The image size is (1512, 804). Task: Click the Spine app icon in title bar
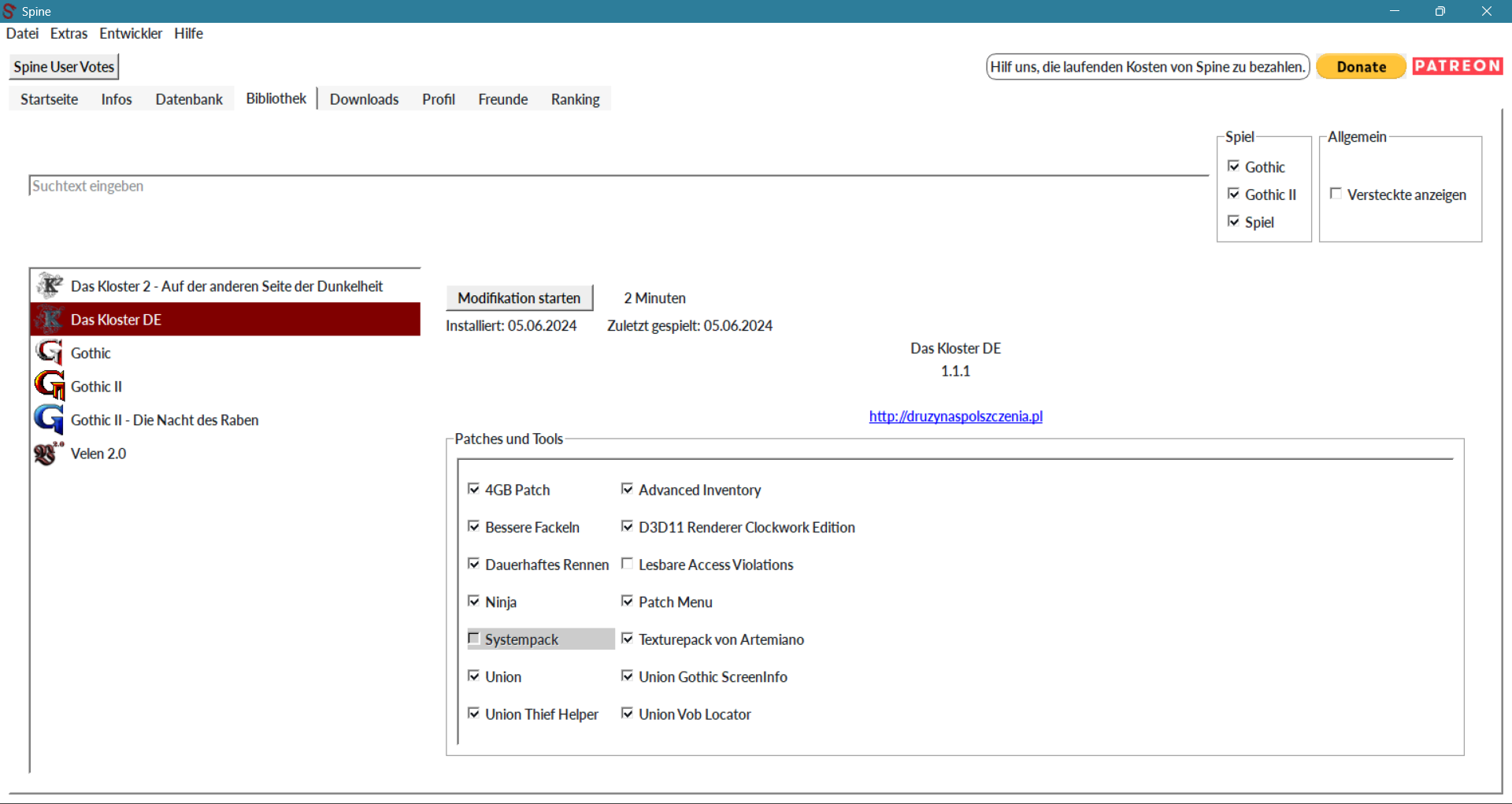(9, 11)
